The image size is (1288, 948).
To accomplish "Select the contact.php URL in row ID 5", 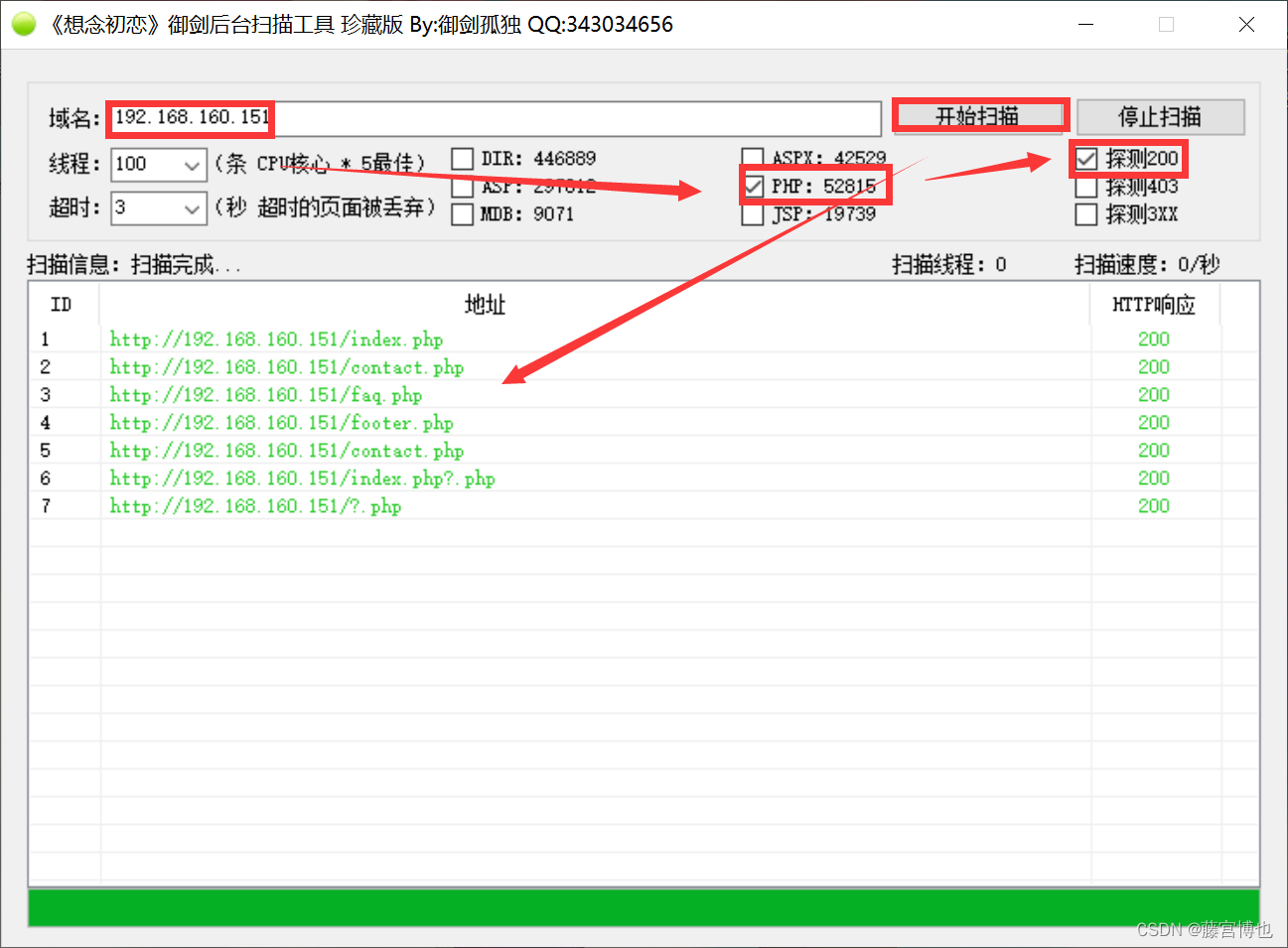I will (x=287, y=451).
